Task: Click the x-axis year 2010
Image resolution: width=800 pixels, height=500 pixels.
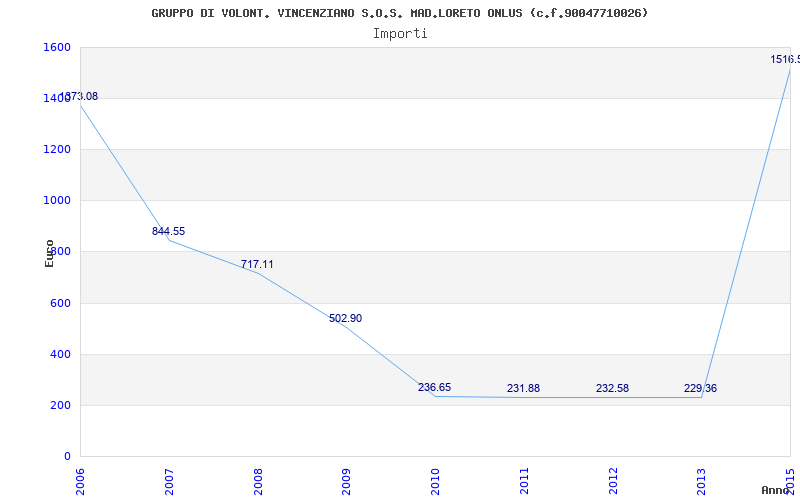Action: [435, 482]
